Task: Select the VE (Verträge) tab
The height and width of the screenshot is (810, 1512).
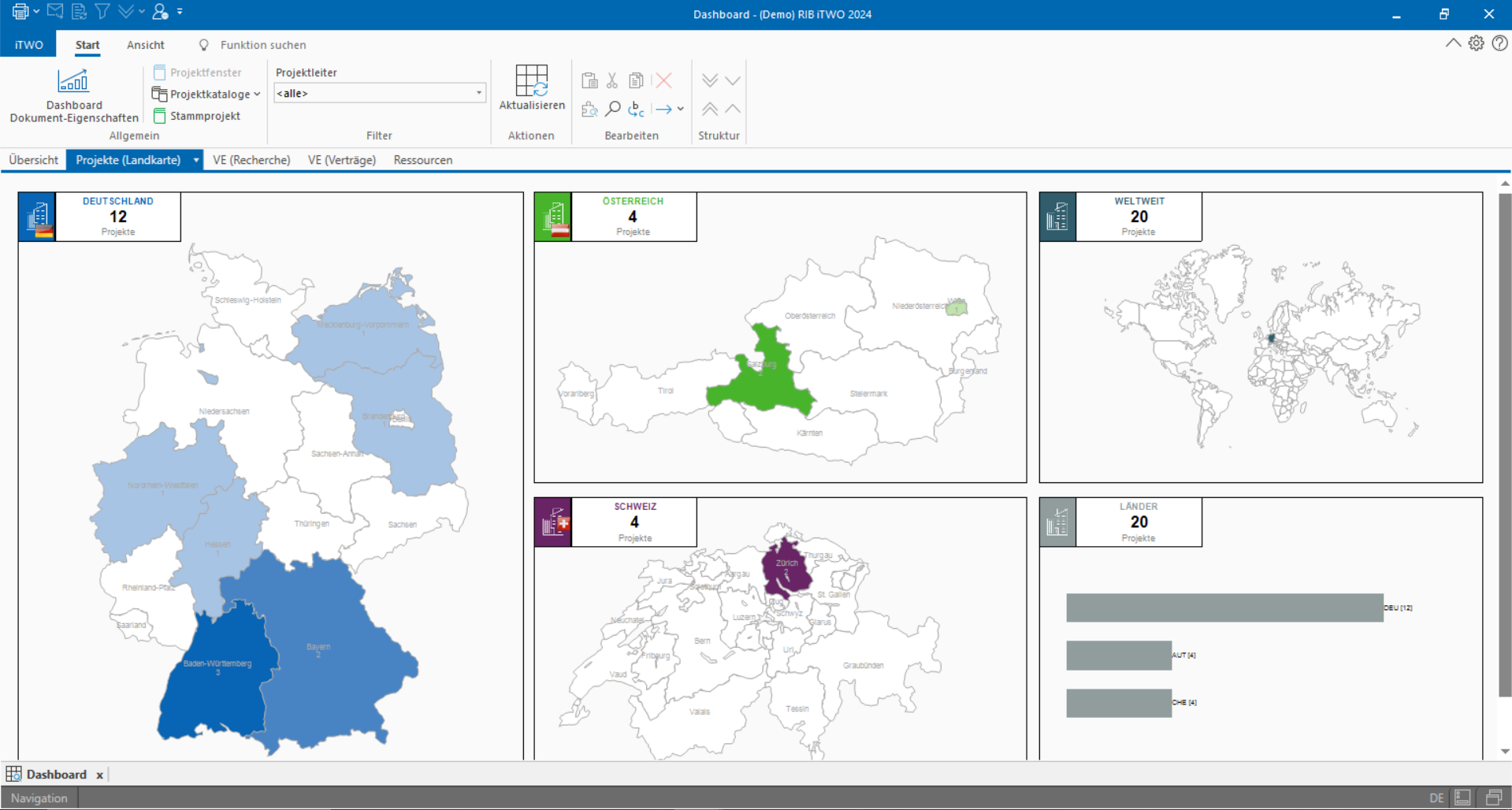Action: (x=341, y=160)
